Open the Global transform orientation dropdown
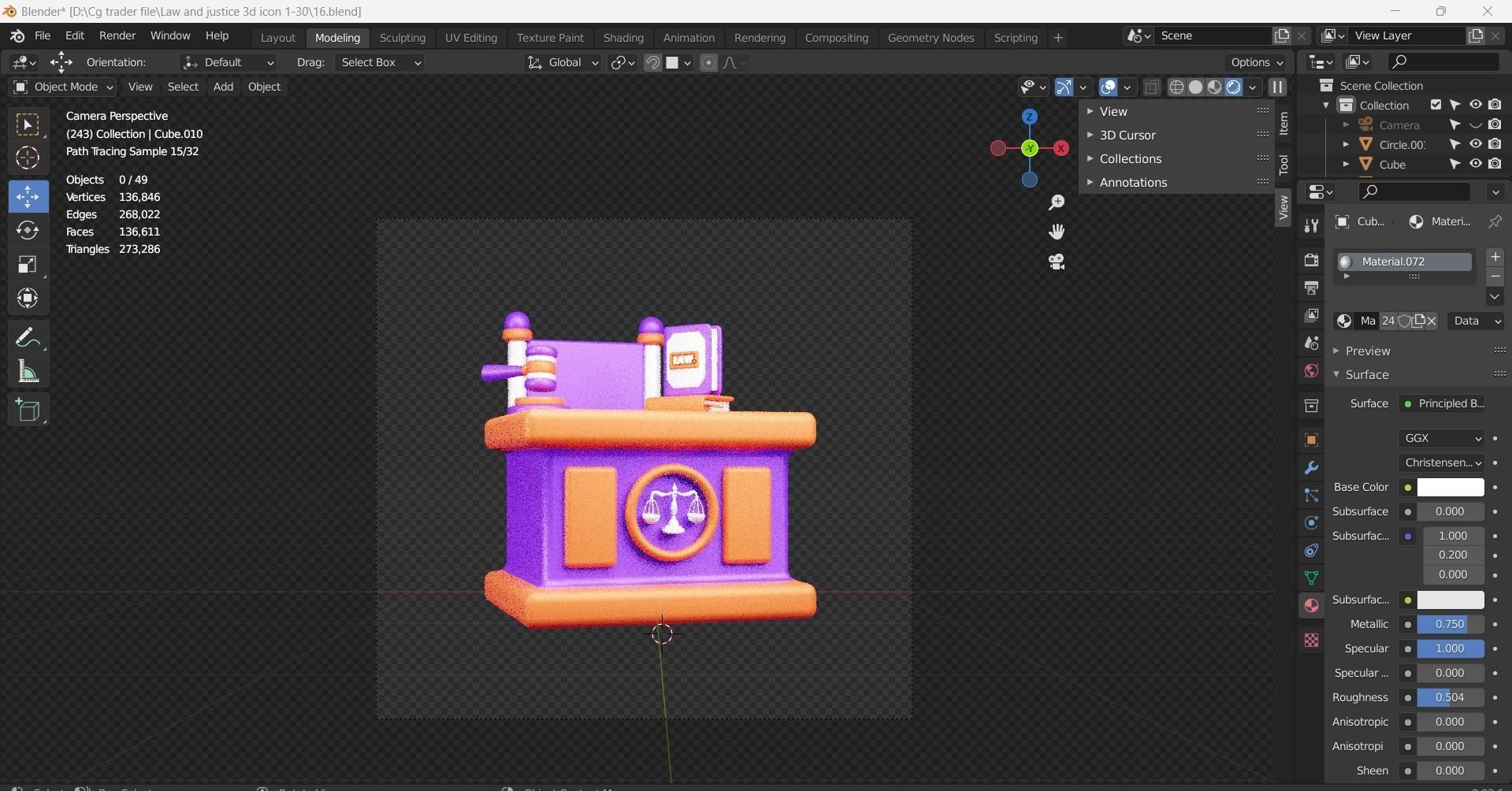Image resolution: width=1512 pixels, height=791 pixels. (x=563, y=62)
